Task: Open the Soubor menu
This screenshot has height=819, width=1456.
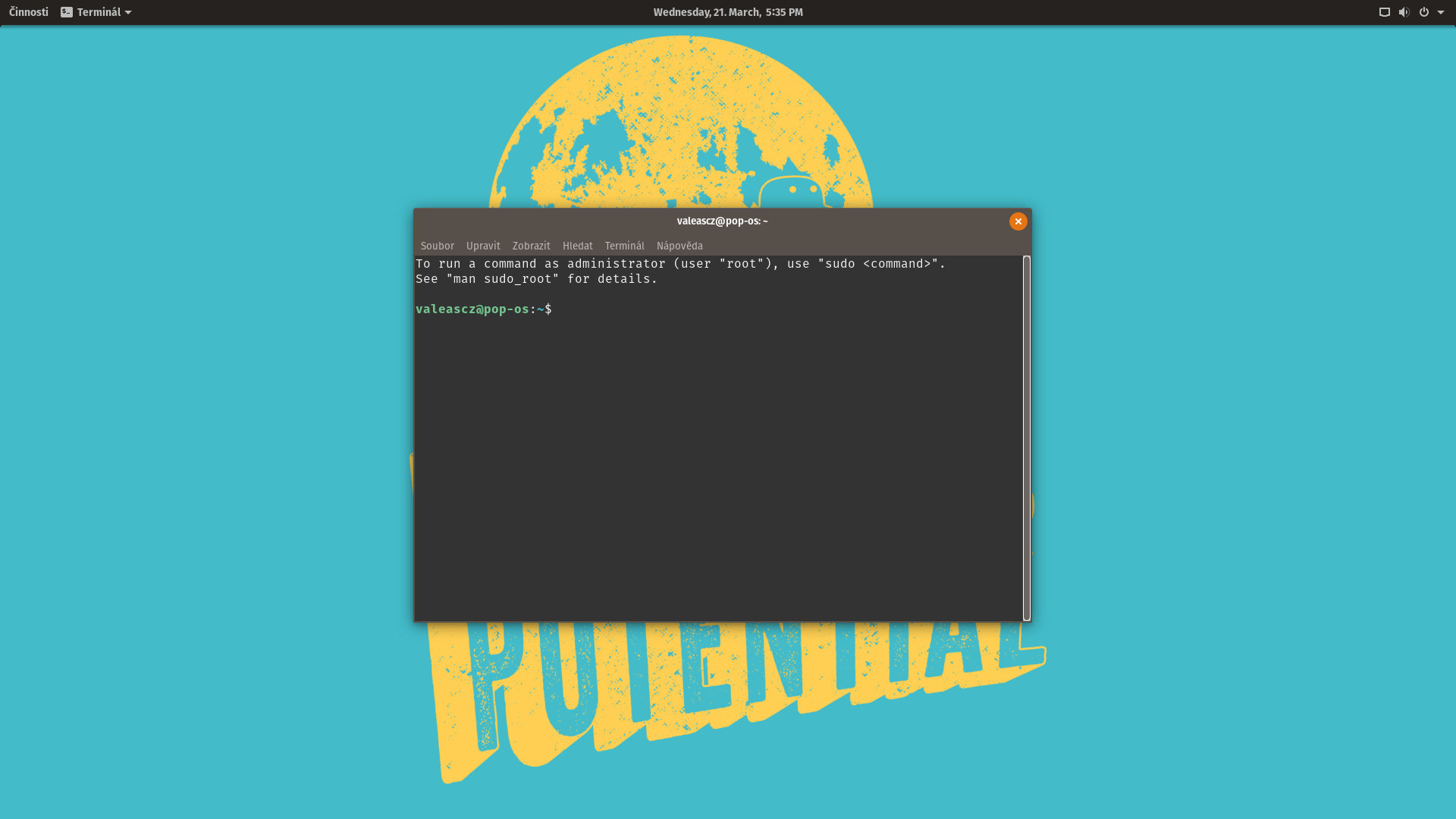Action: pos(437,246)
